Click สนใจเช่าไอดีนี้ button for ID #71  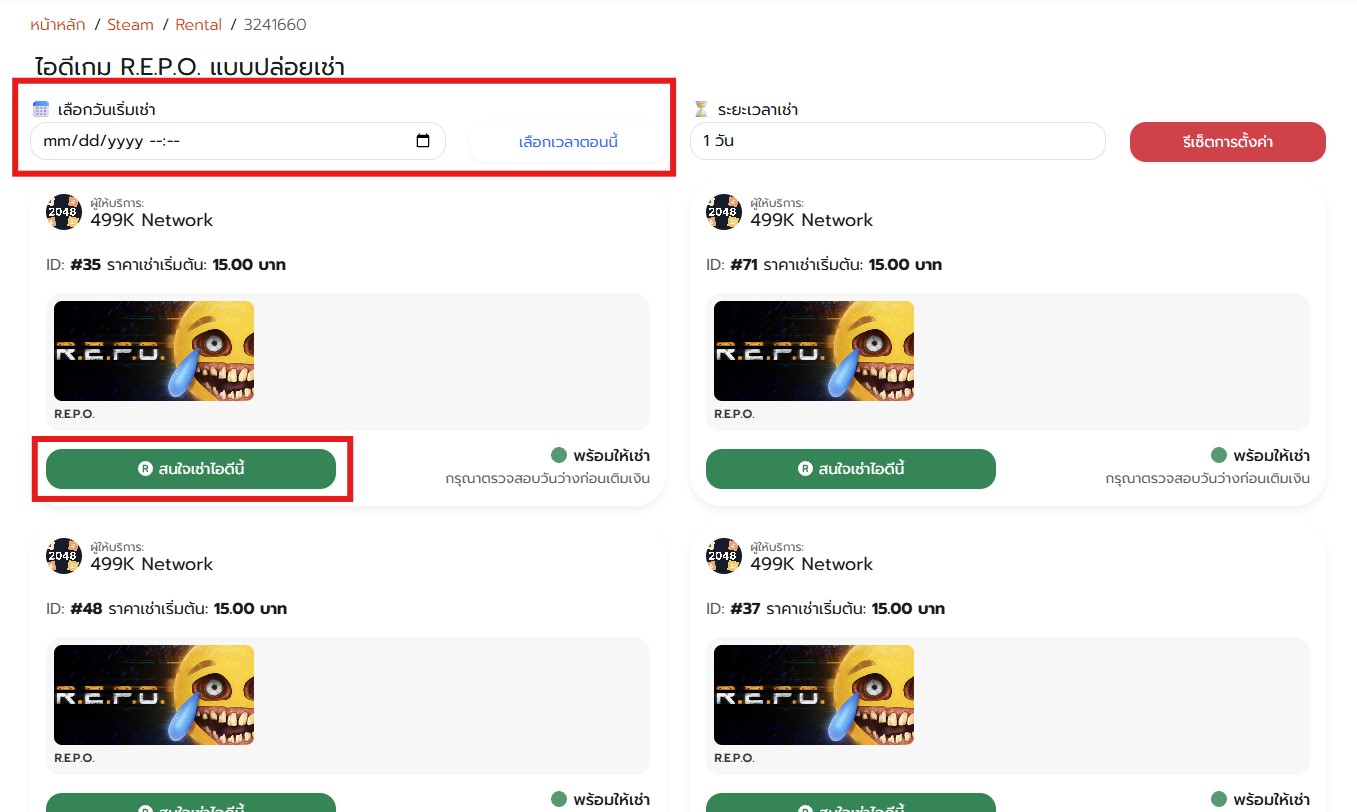pos(850,469)
